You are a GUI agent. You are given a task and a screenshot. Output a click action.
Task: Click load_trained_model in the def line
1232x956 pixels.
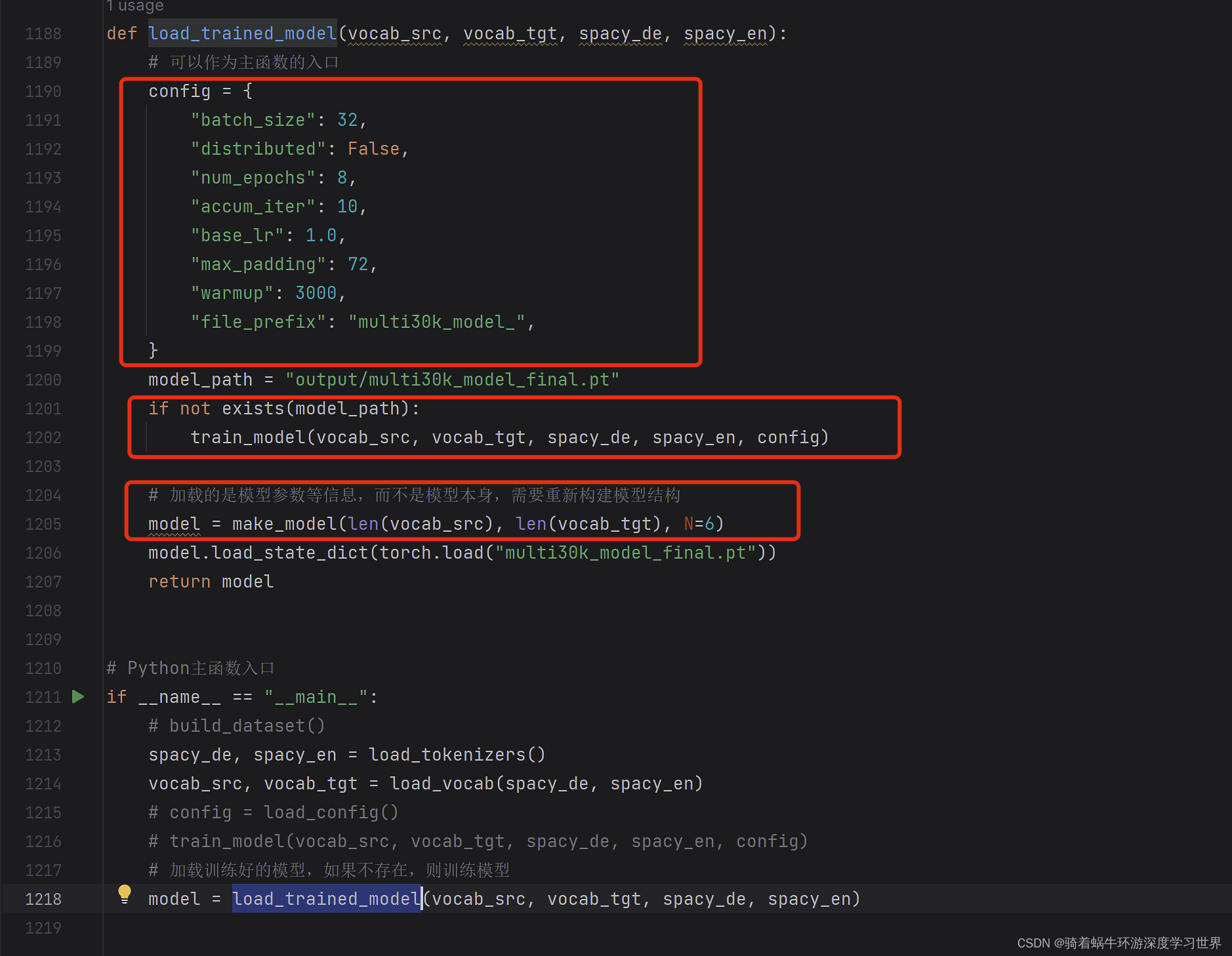pyautogui.click(x=242, y=33)
